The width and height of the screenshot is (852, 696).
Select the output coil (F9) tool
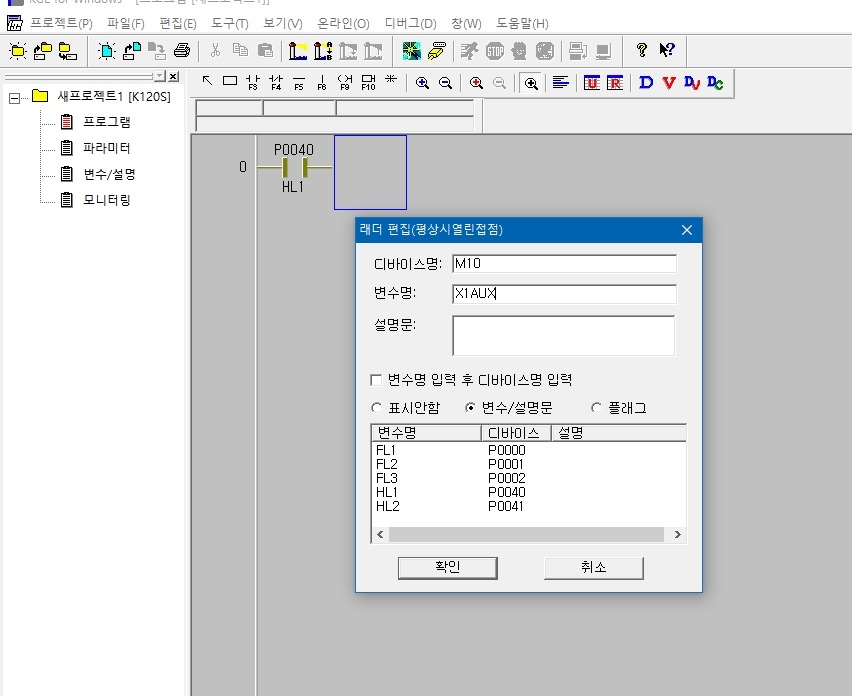(x=346, y=83)
